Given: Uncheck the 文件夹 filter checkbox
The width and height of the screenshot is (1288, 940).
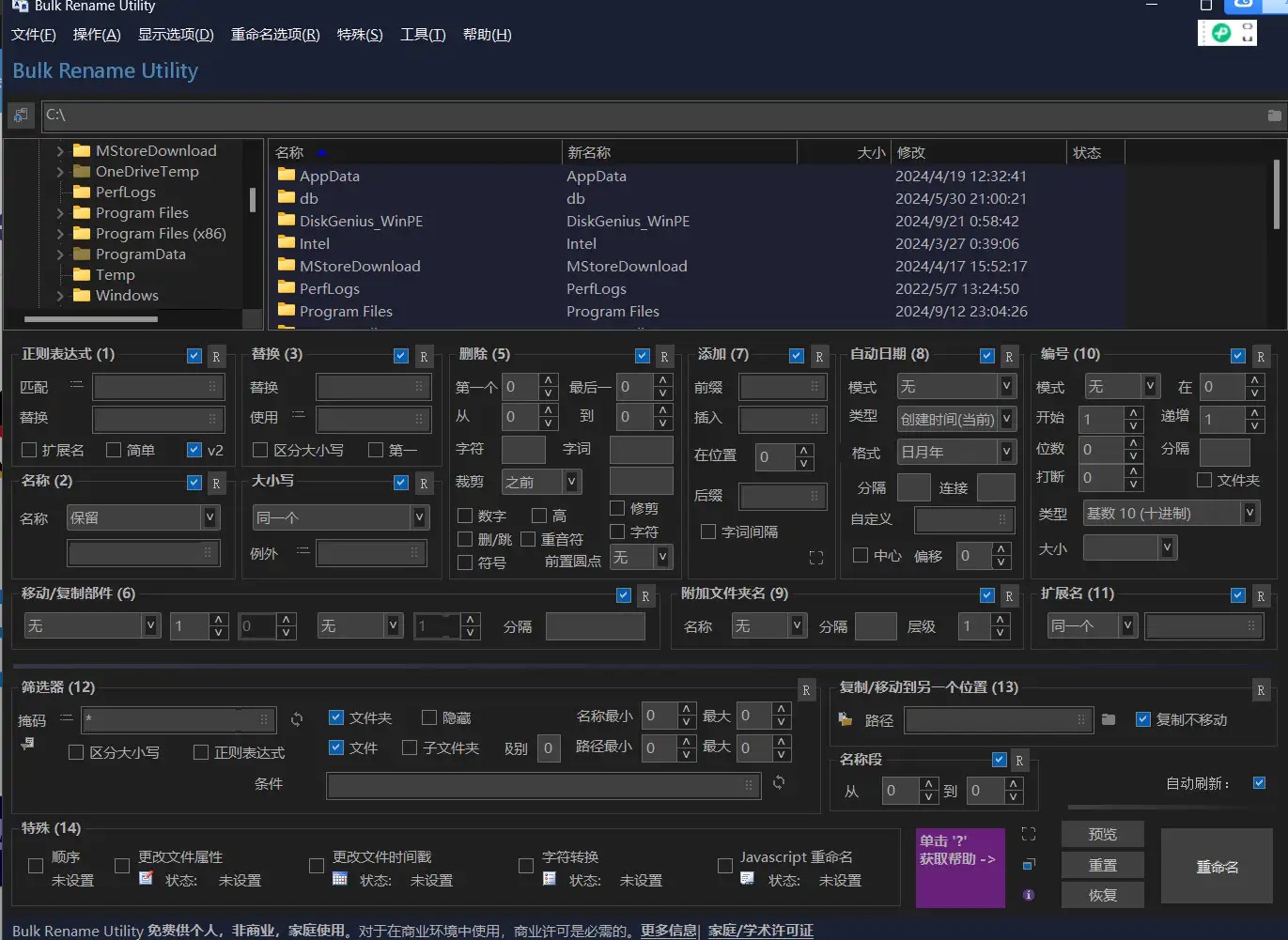Looking at the screenshot, I should [336, 717].
